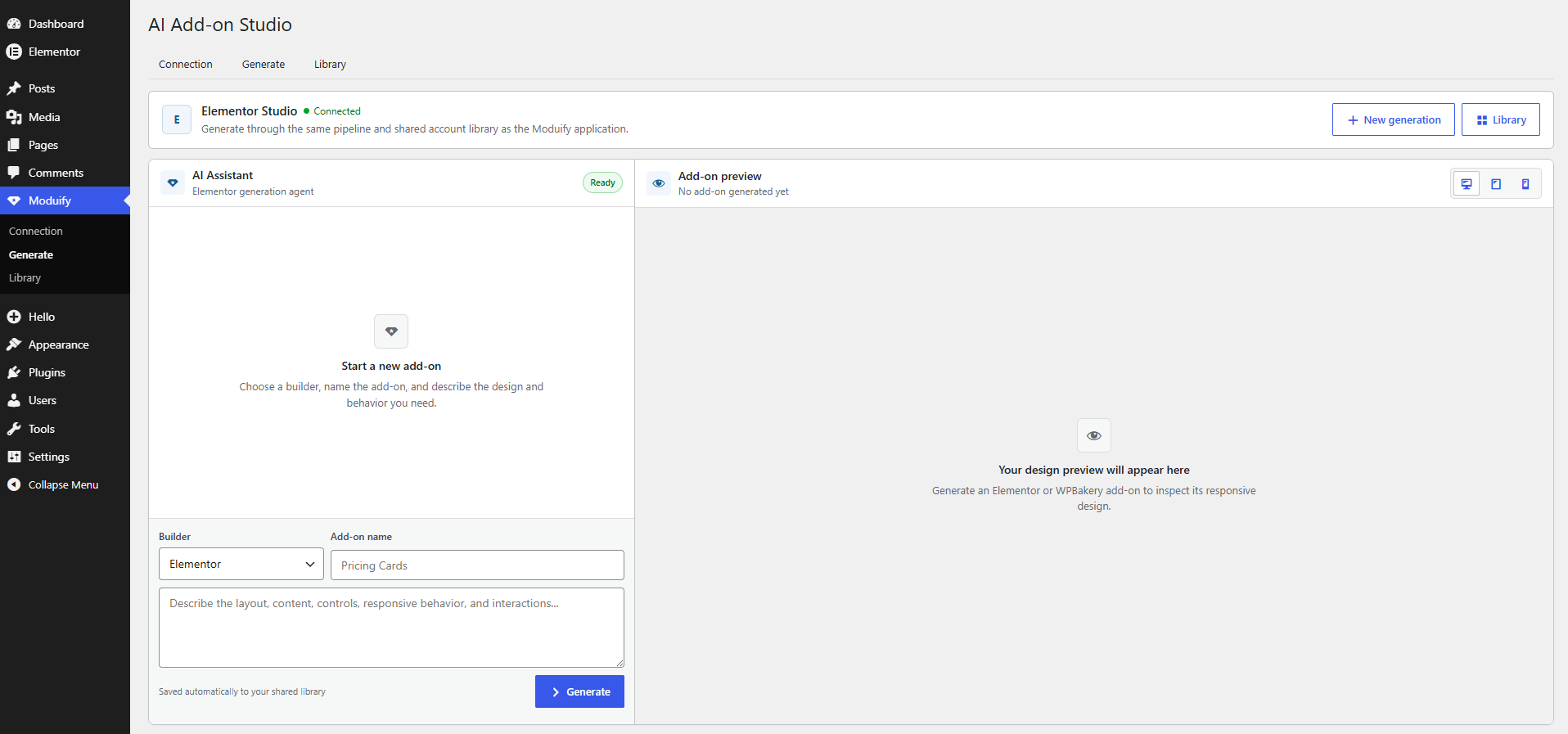Open Moduify menu item in sidebar

pos(65,200)
